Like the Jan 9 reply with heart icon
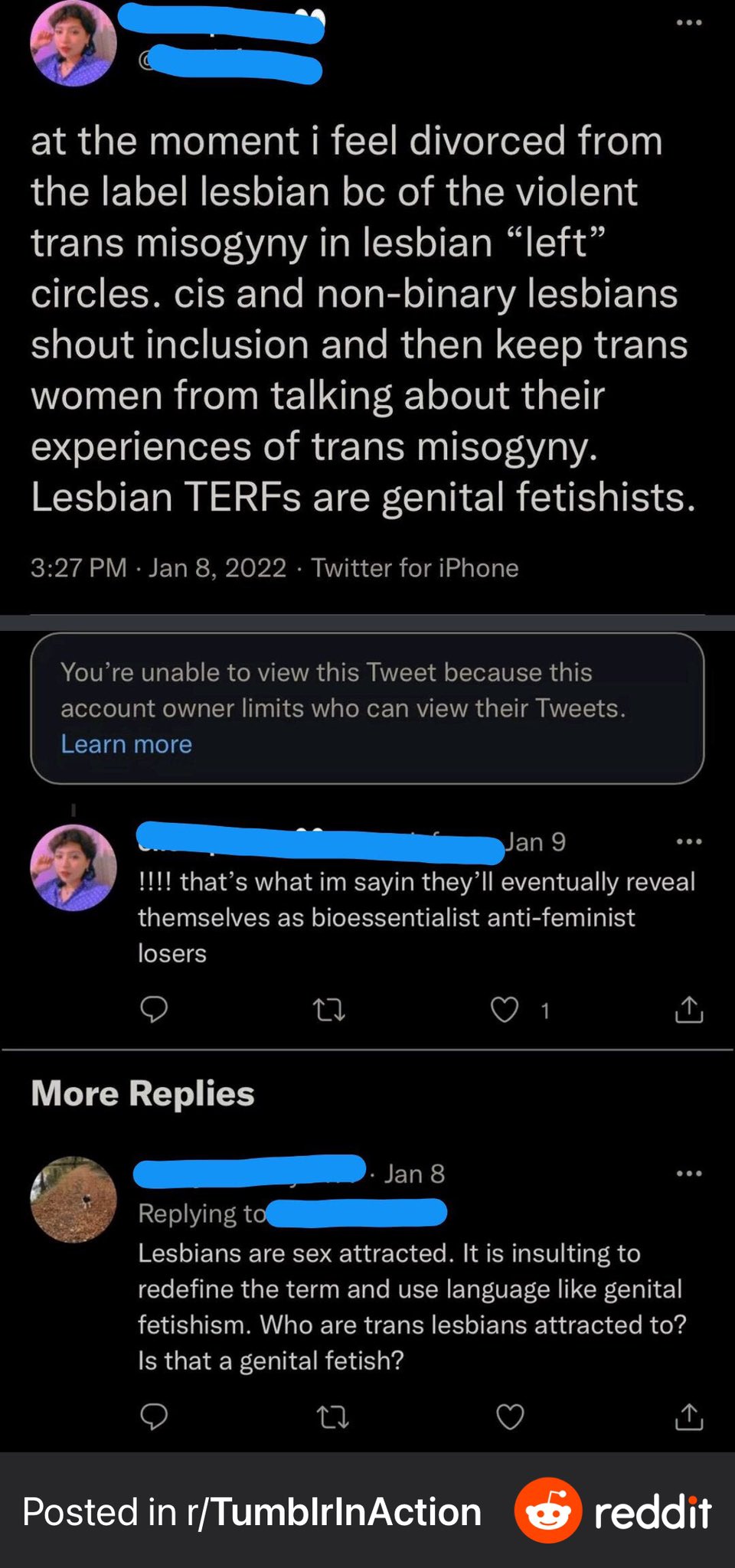Image resolution: width=735 pixels, height=1568 pixels. click(505, 1011)
